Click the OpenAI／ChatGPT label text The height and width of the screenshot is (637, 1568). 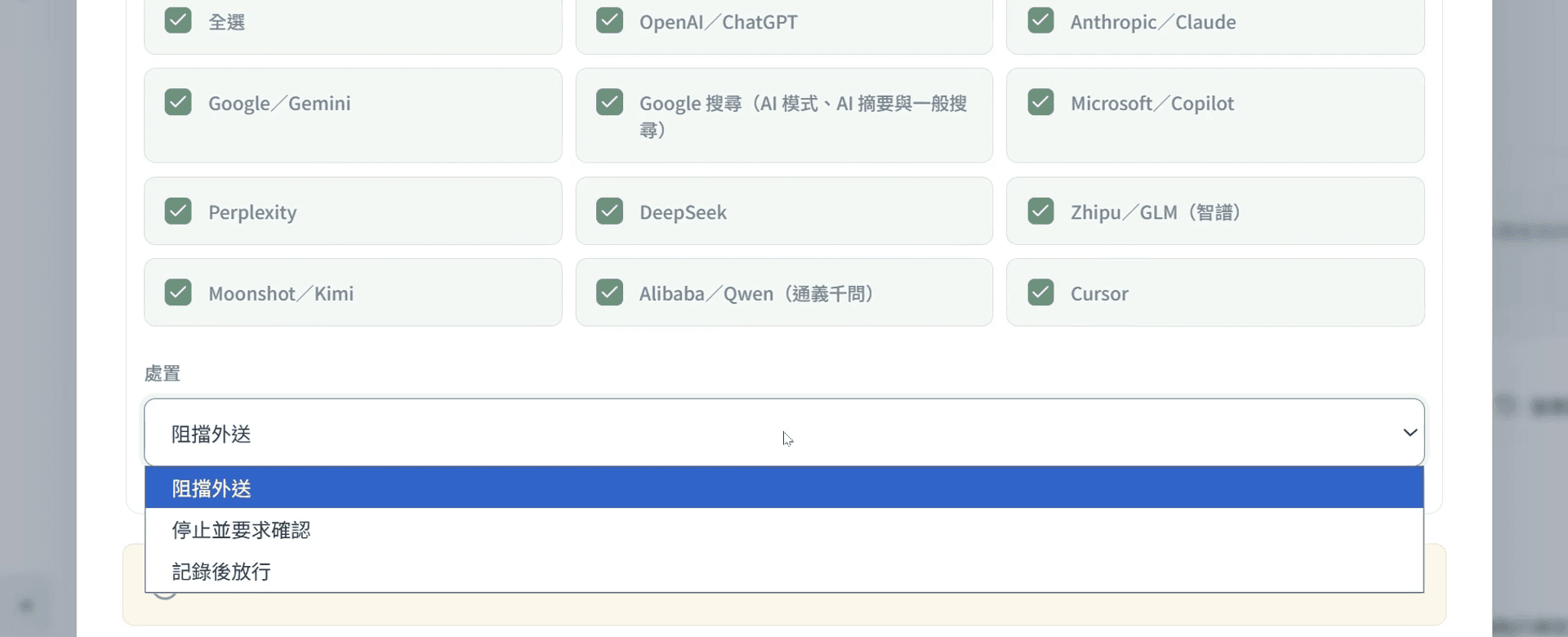click(x=719, y=22)
